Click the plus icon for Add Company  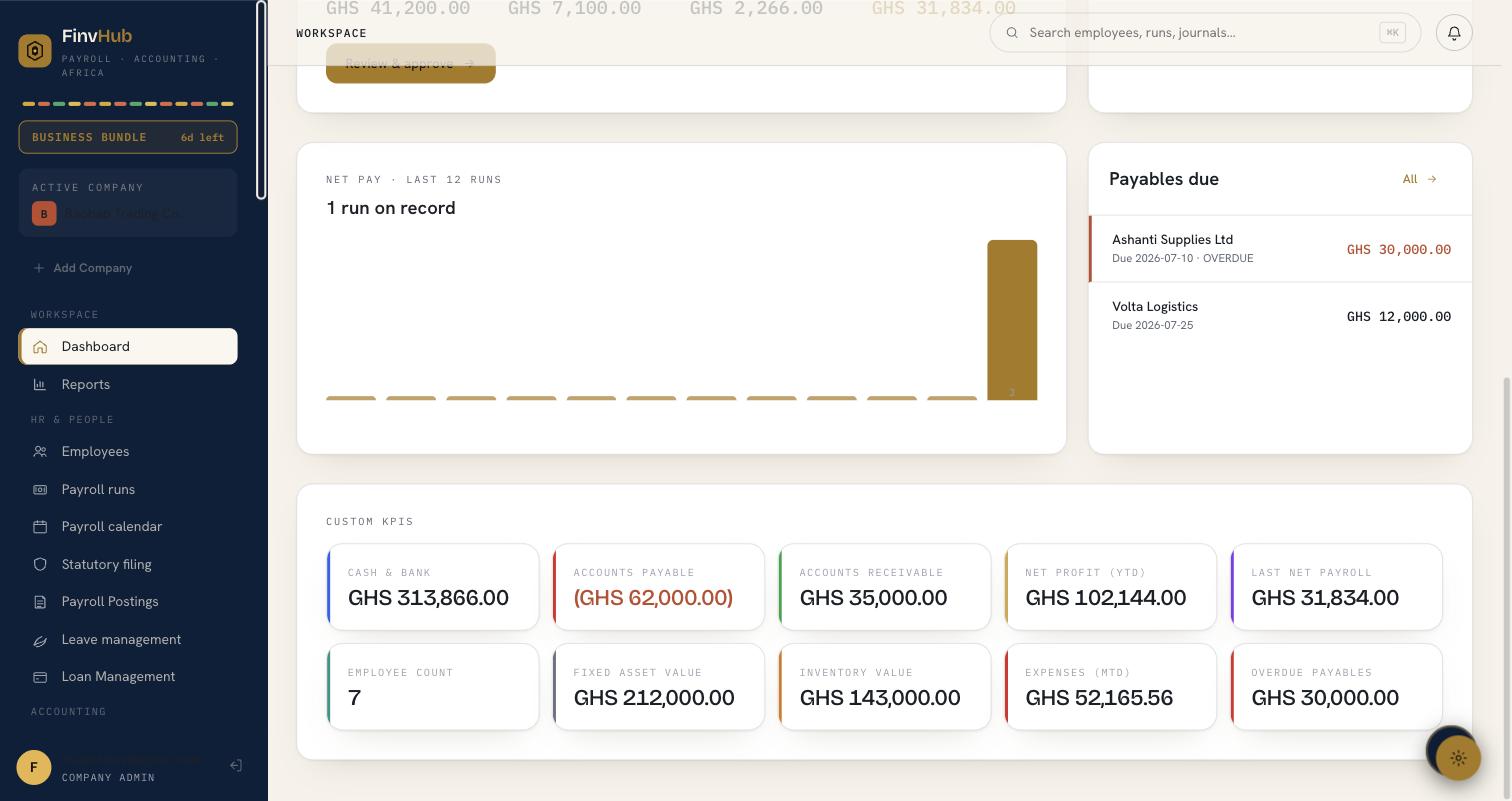tap(39, 268)
